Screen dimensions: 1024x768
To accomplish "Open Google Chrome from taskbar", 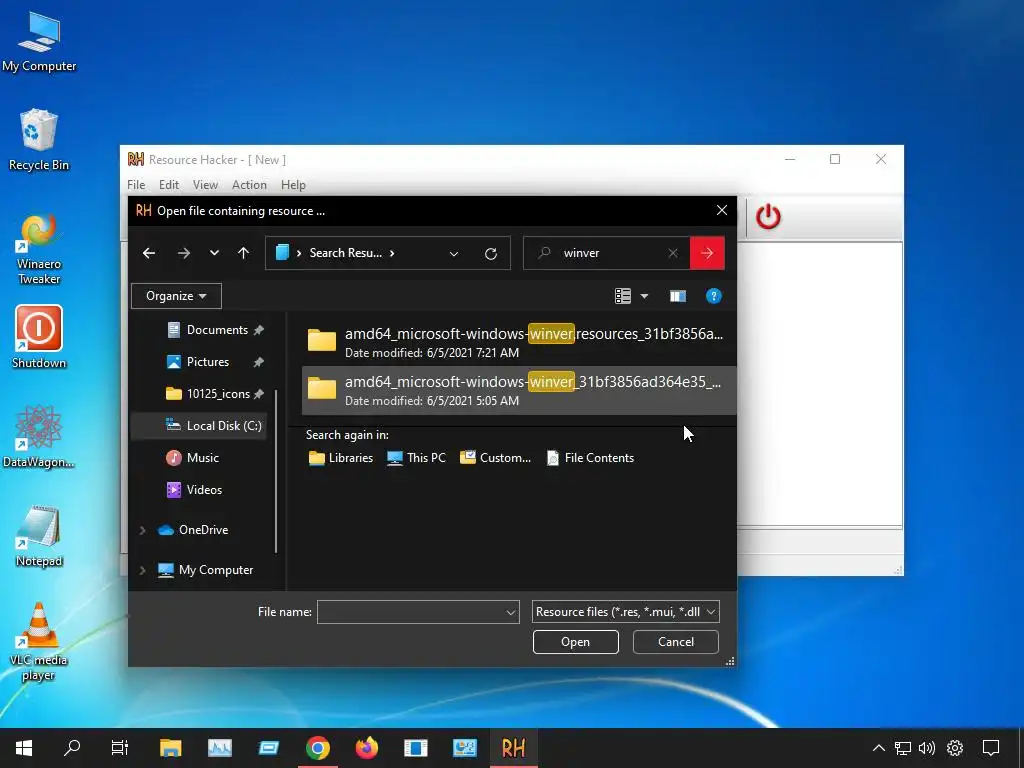I will point(317,748).
